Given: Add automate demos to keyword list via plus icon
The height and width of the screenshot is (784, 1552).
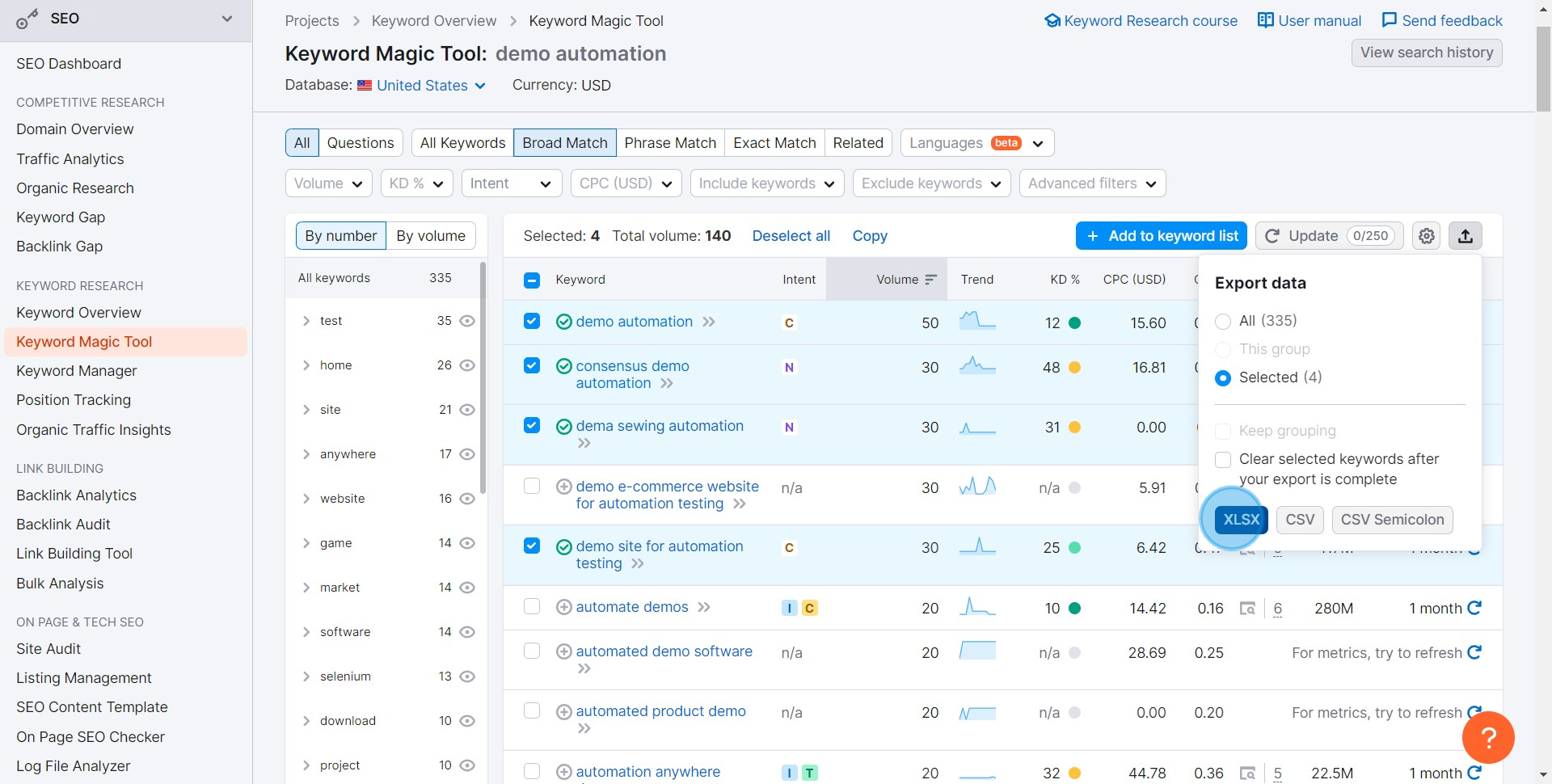Looking at the screenshot, I should pos(564,607).
